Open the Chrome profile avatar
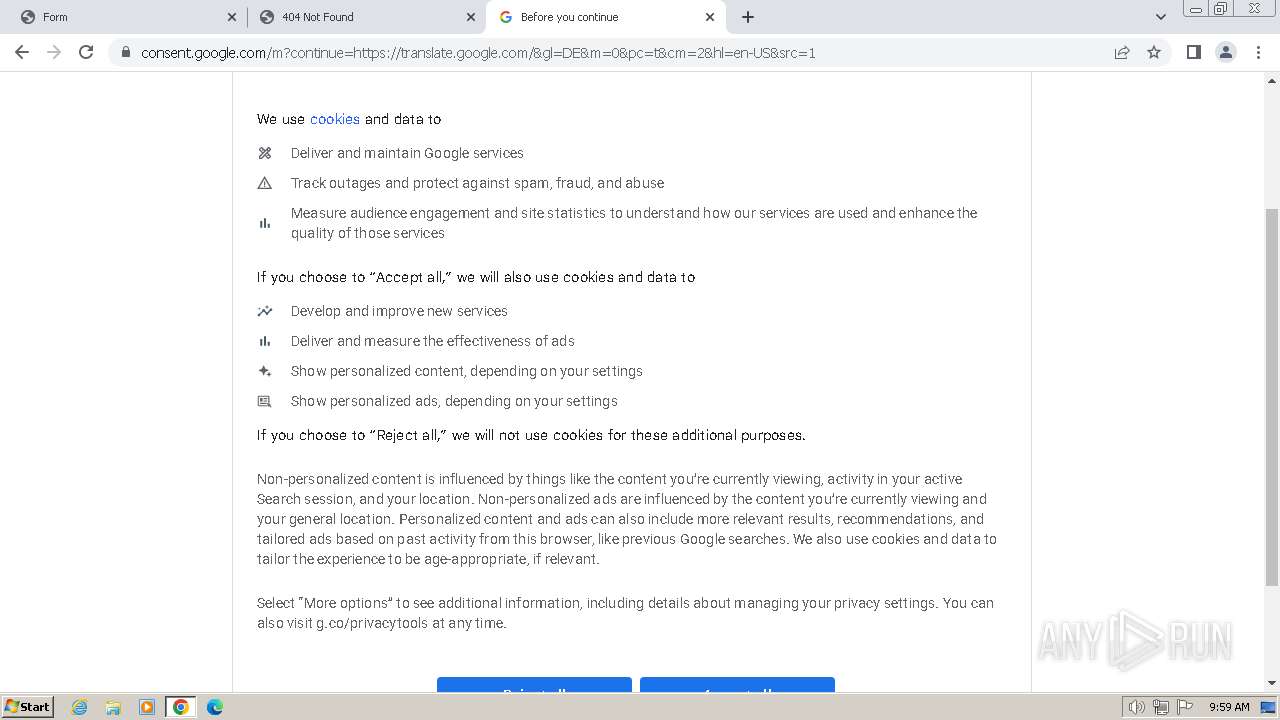1280x720 pixels. pos(1225,53)
